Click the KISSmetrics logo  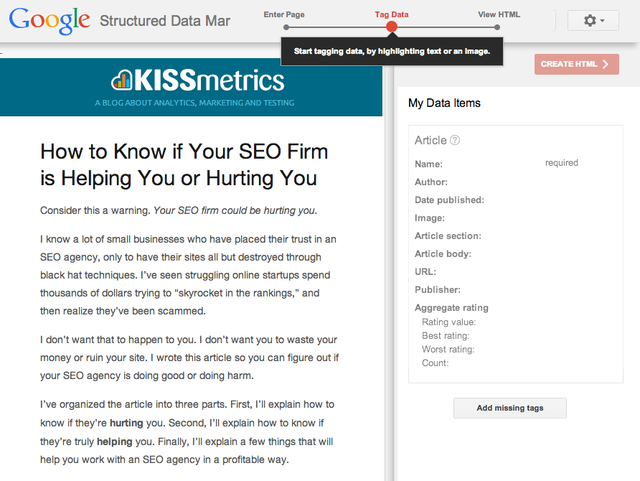[191, 79]
